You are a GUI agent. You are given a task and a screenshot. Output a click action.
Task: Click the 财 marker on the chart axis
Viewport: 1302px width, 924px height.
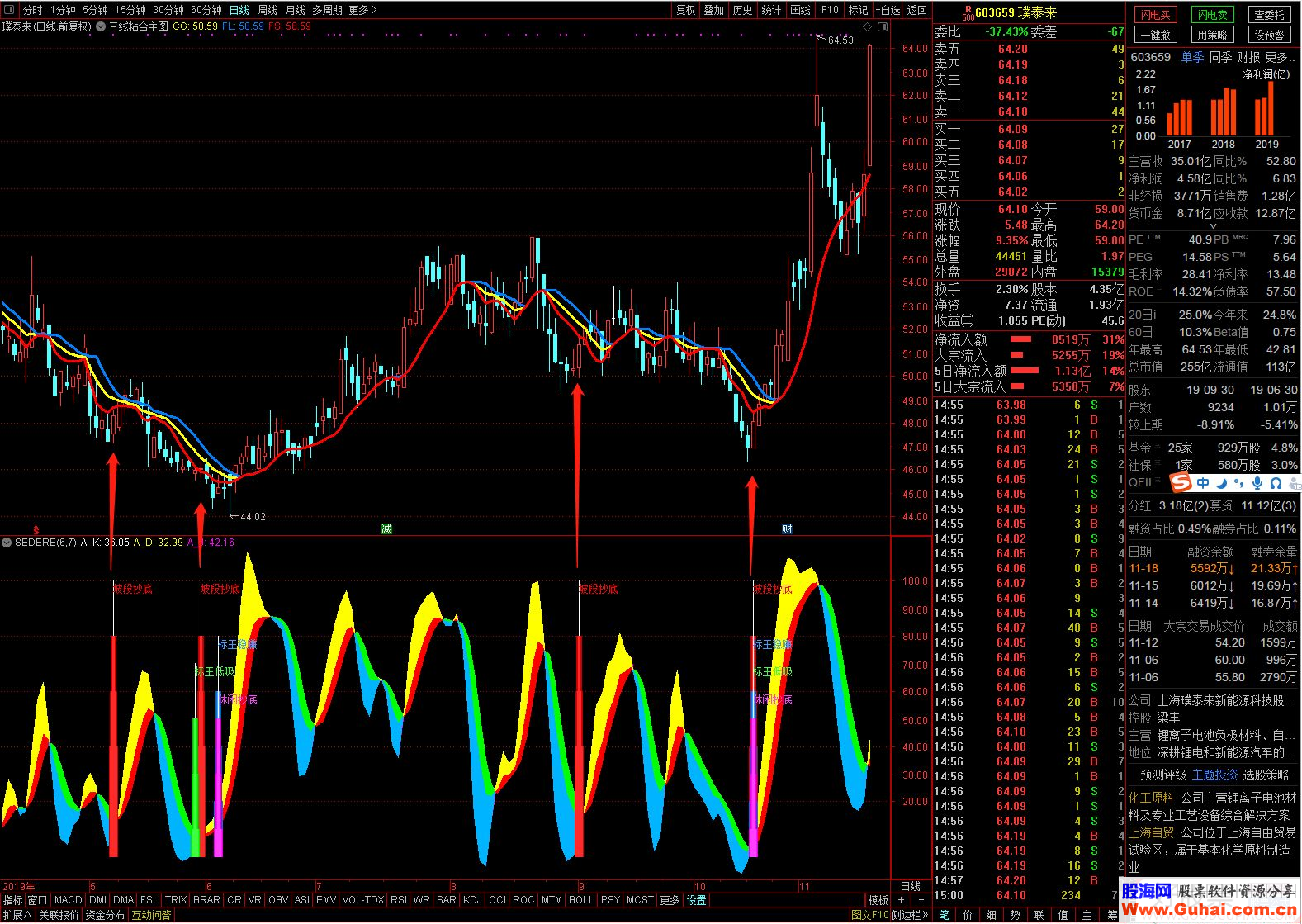(787, 528)
